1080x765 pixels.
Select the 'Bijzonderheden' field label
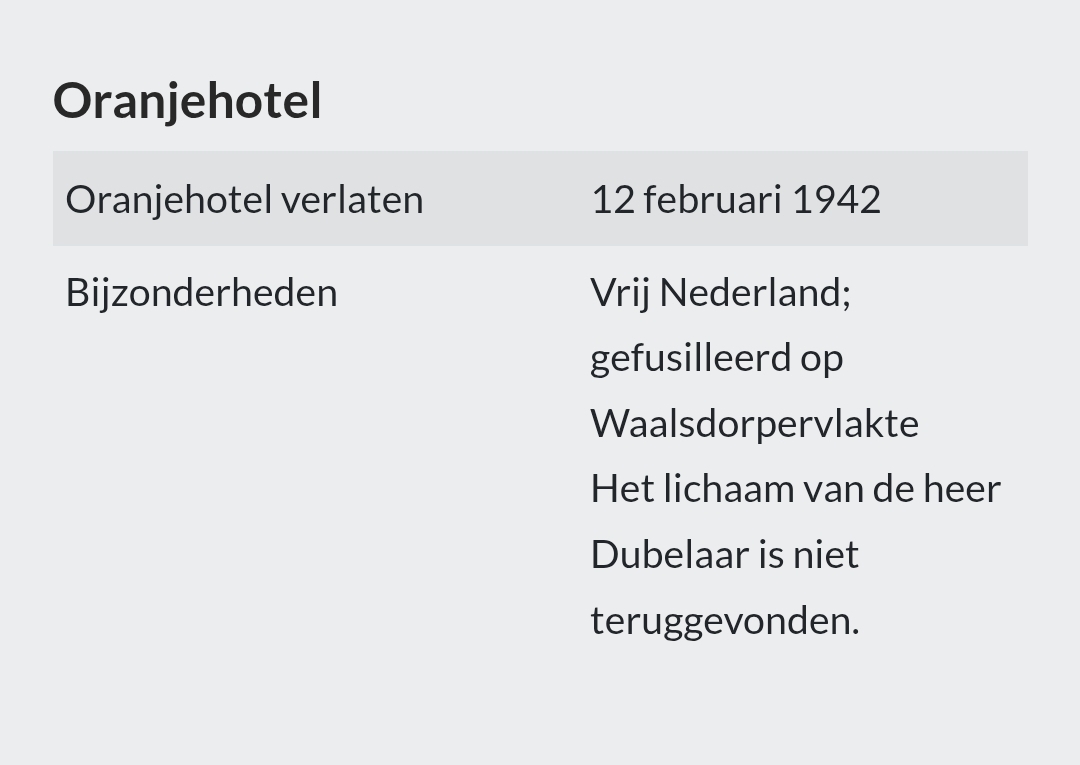[201, 293]
